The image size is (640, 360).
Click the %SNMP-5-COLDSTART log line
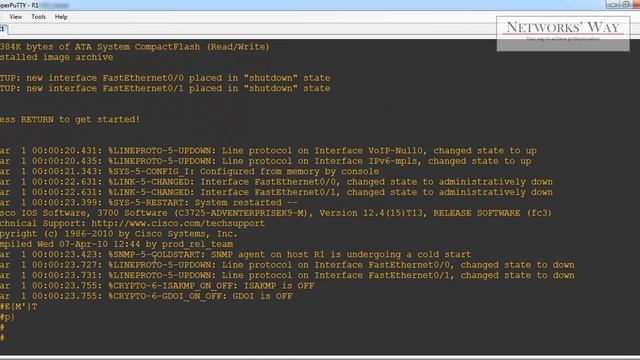[236, 254]
